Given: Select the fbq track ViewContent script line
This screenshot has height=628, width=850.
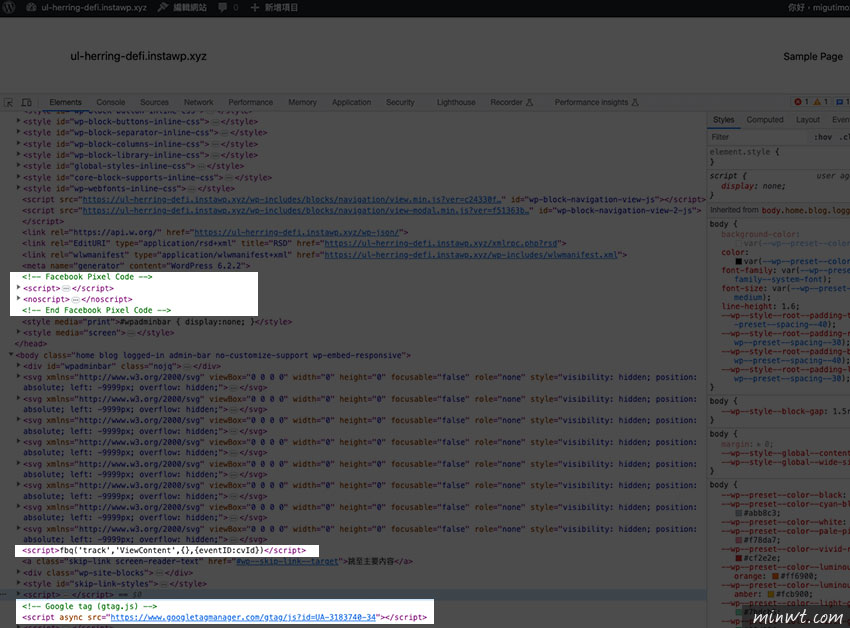Looking at the screenshot, I should 164,550.
